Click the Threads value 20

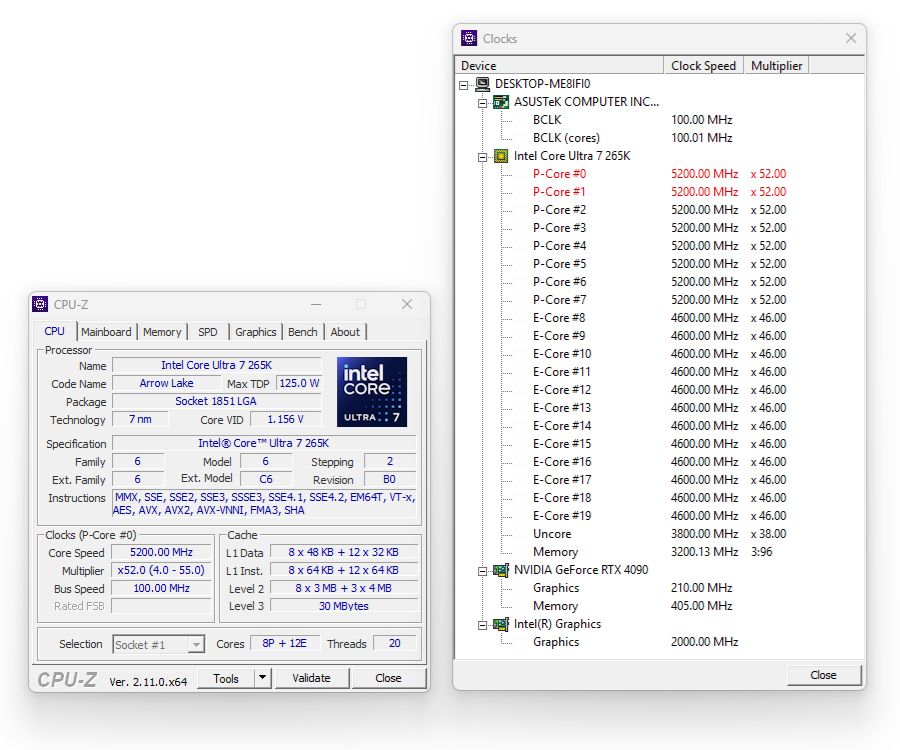click(x=395, y=643)
